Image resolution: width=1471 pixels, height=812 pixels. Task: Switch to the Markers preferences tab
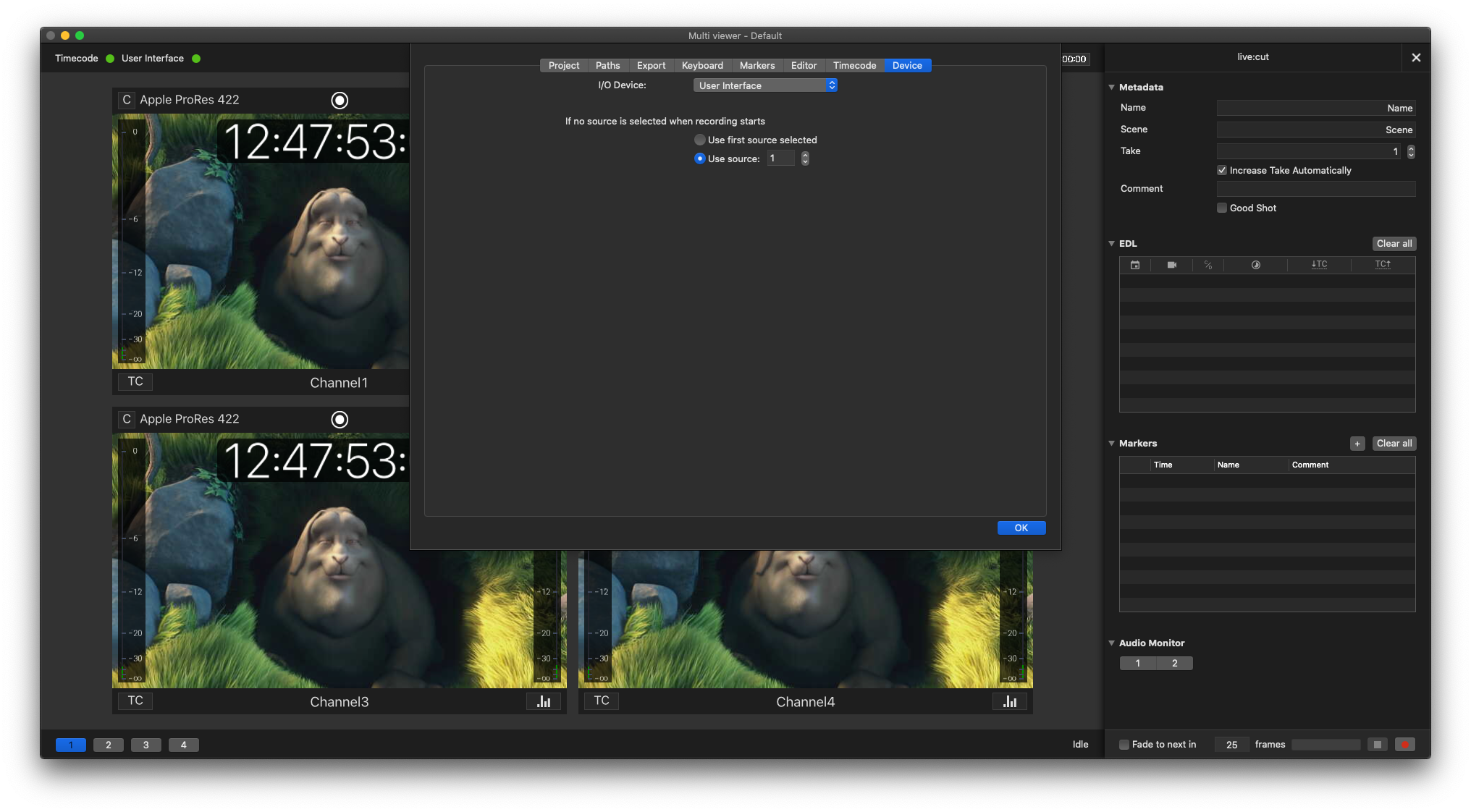(x=757, y=66)
